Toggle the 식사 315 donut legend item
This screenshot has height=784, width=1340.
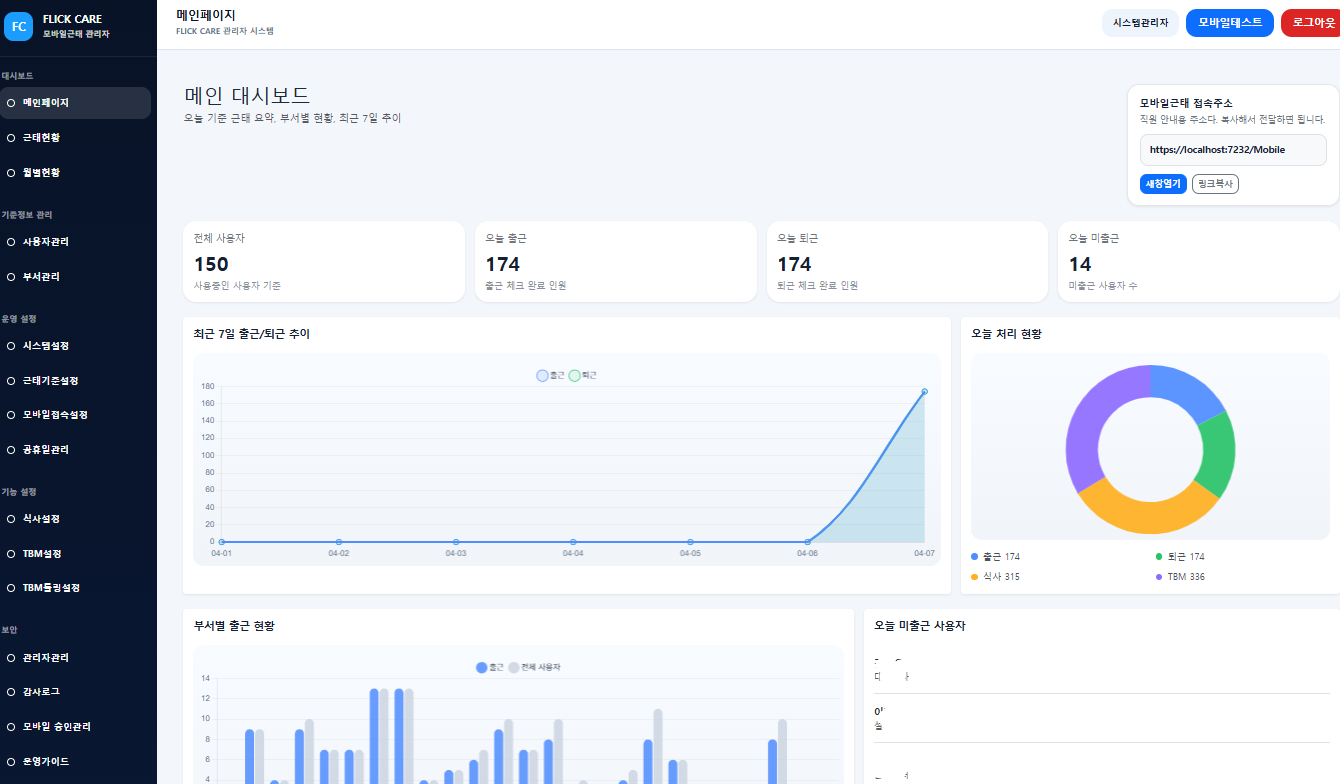pos(996,577)
